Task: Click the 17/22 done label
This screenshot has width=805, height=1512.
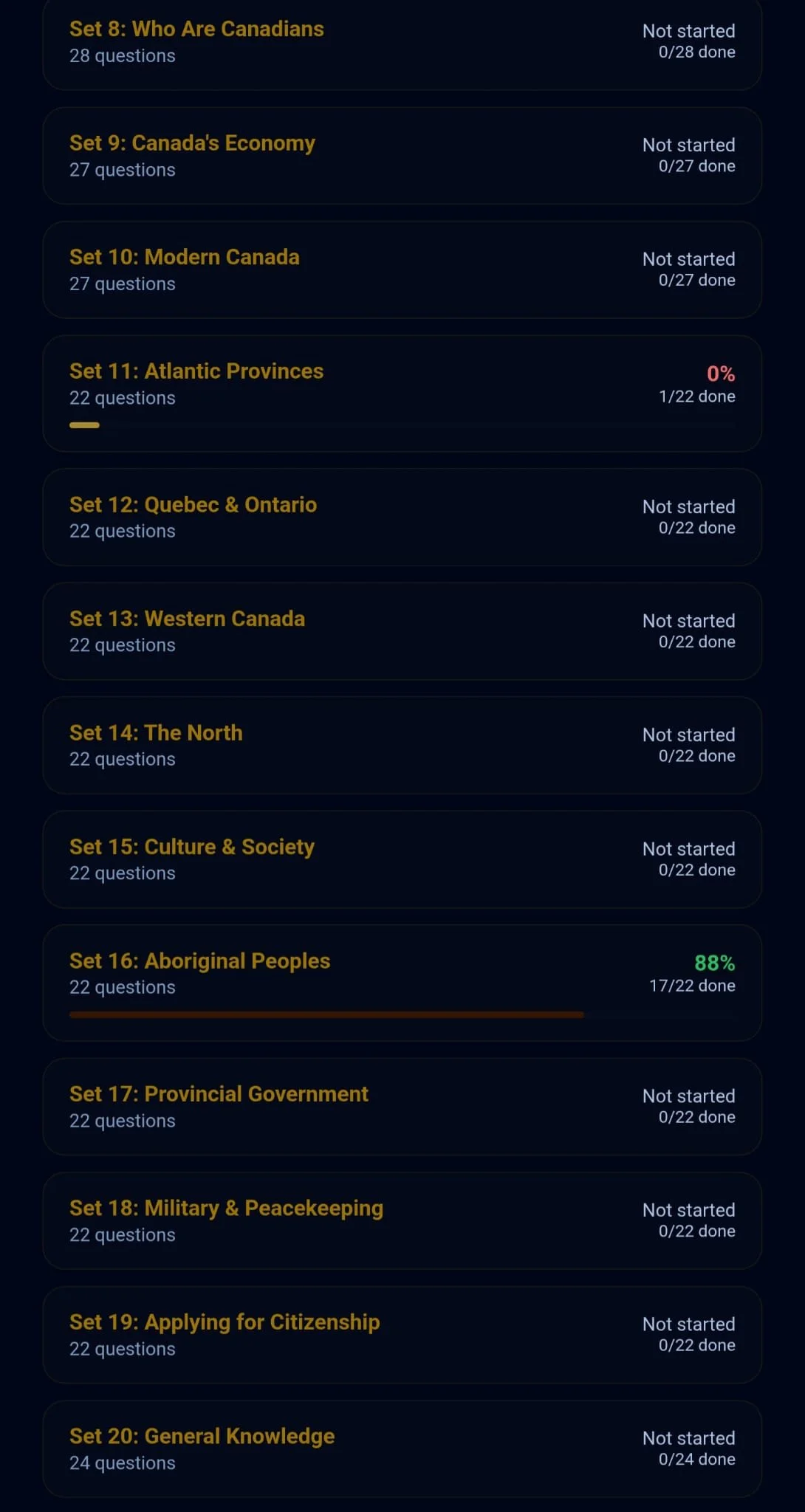Action: coord(692,986)
